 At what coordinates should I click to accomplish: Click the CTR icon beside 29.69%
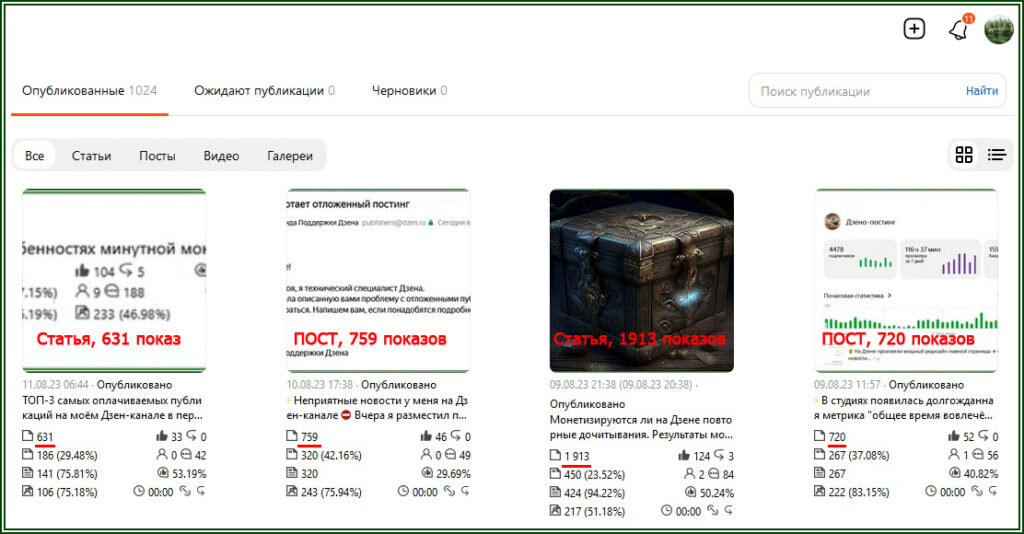tap(427, 473)
